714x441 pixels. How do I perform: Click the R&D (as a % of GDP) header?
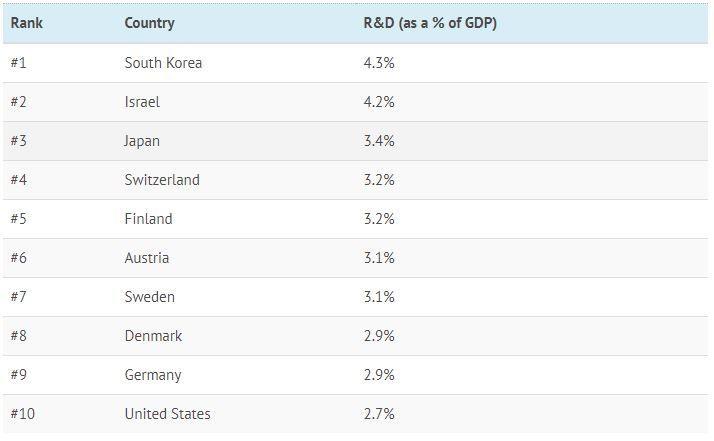430,23
